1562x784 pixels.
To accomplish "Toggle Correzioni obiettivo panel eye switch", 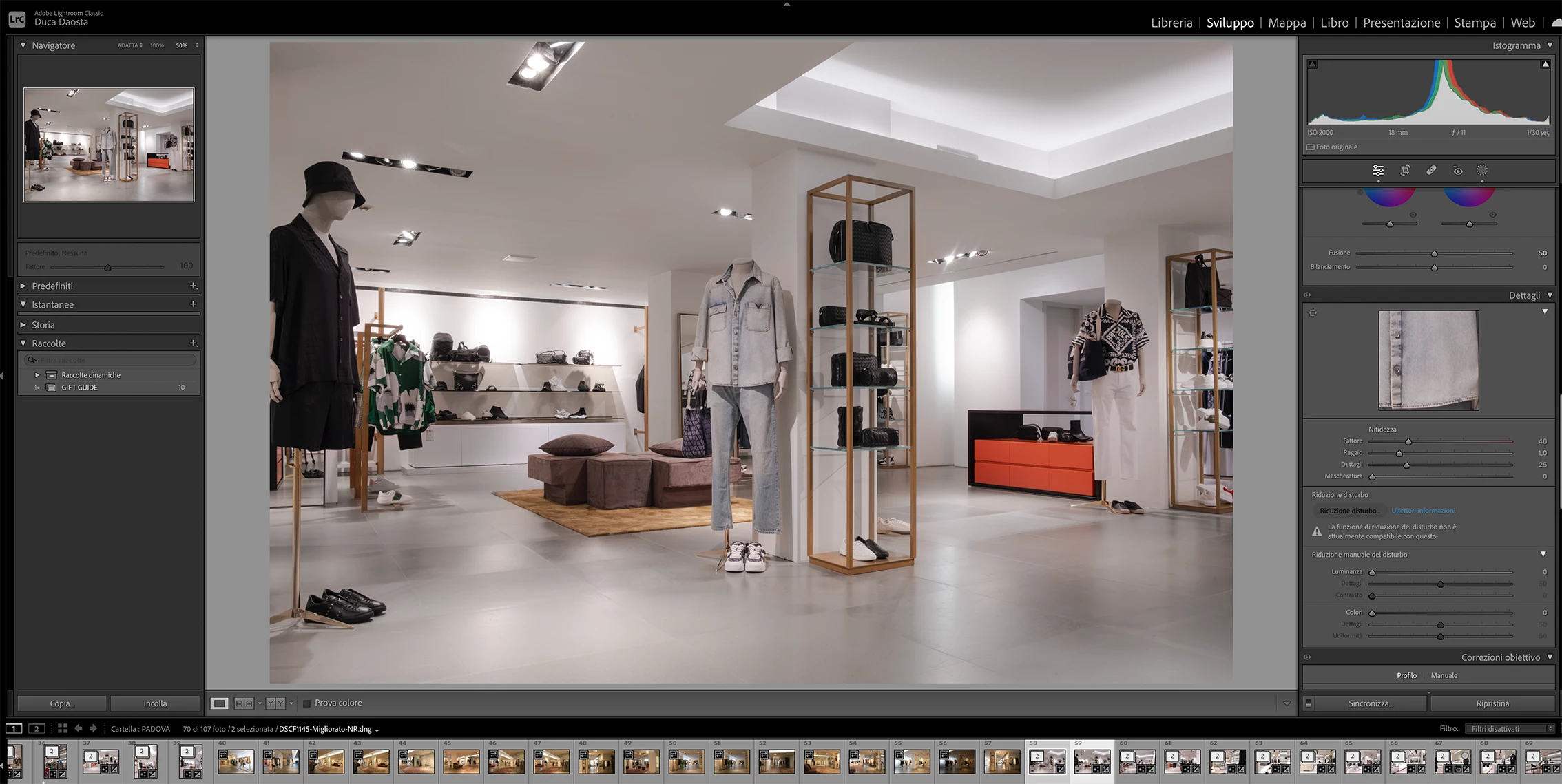I will (x=1307, y=657).
